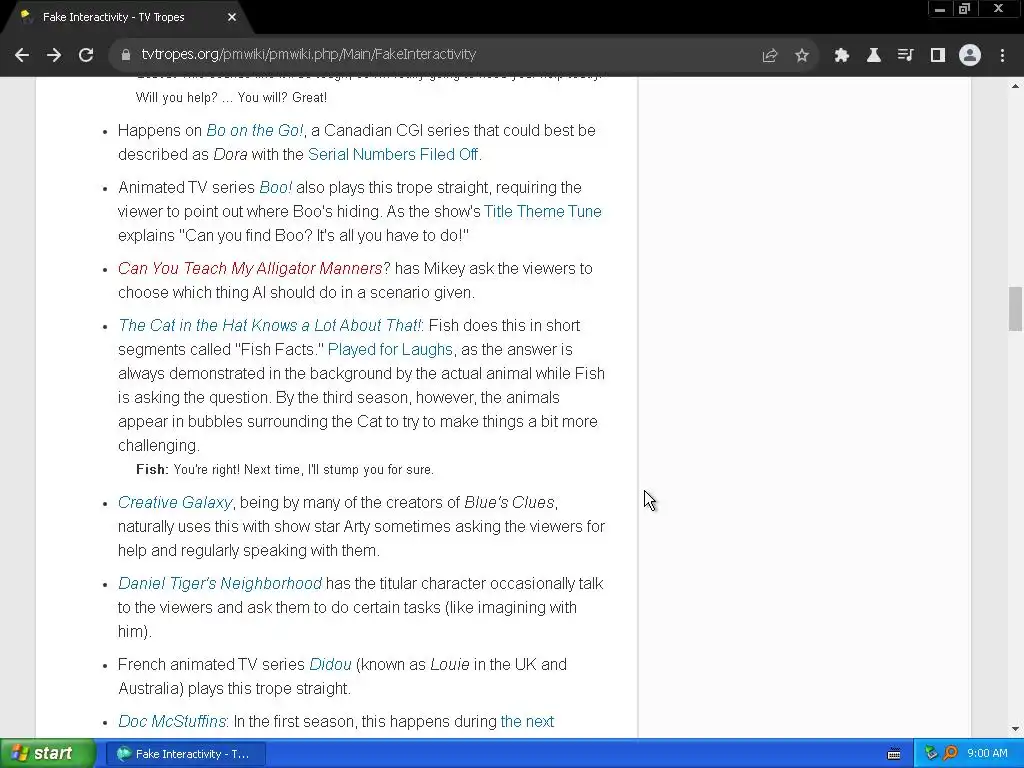Restore down the Chrome window

[965, 9]
